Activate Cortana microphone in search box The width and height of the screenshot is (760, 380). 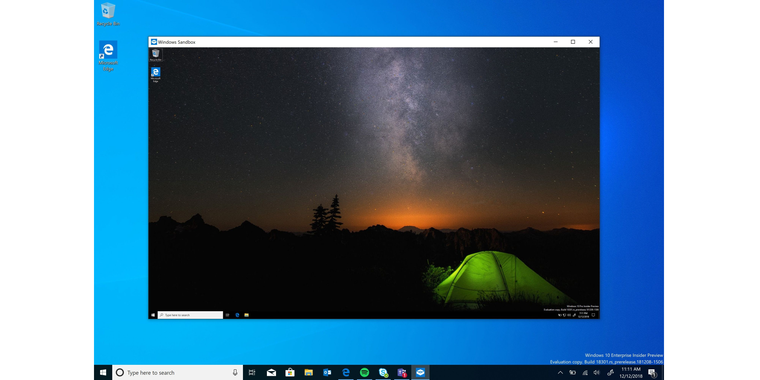coord(235,372)
